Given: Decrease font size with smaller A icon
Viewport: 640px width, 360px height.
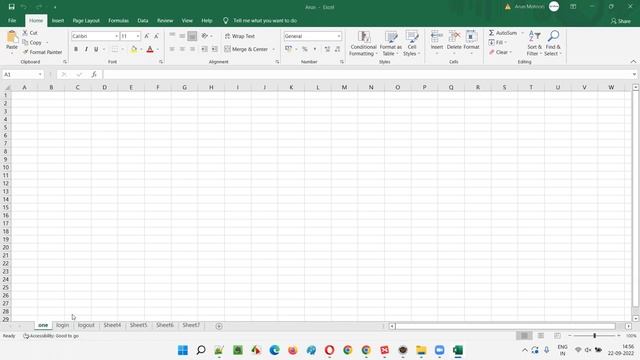Looking at the screenshot, I should pyautogui.click(x=156, y=36).
